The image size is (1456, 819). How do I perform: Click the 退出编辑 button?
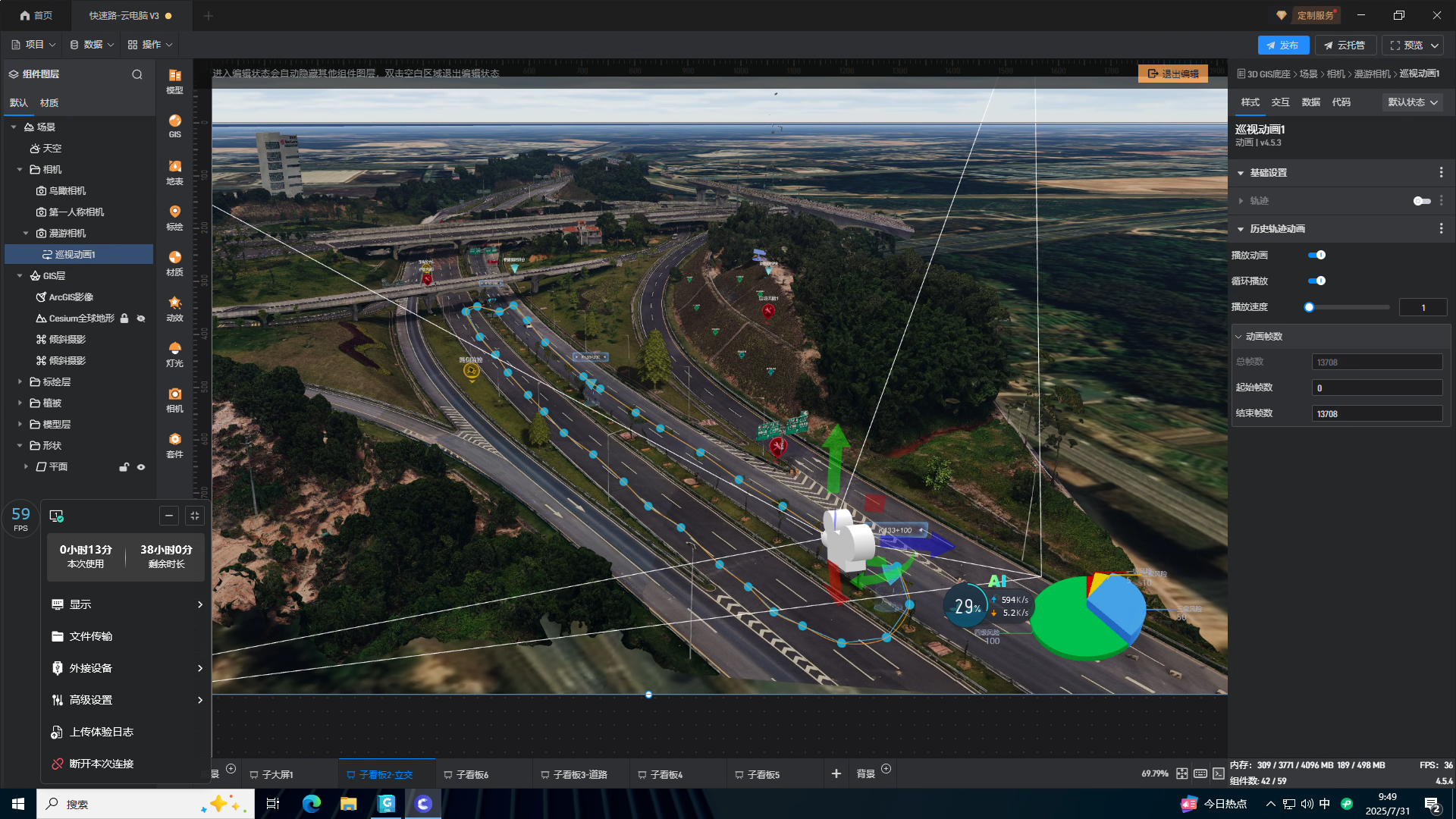1172,74
